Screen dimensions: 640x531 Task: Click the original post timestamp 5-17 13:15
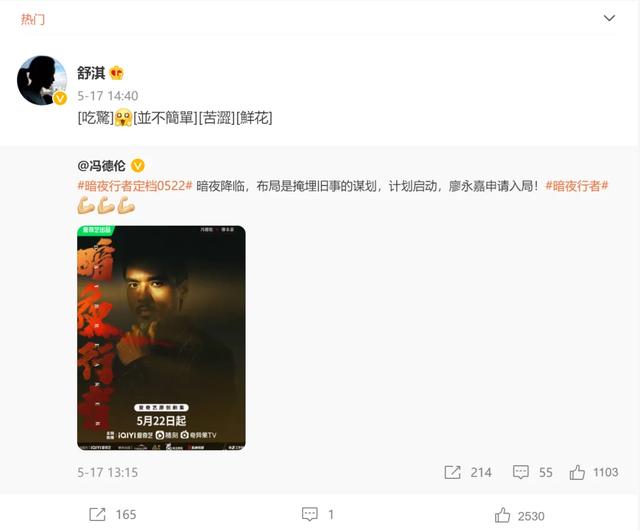(108, 473)
